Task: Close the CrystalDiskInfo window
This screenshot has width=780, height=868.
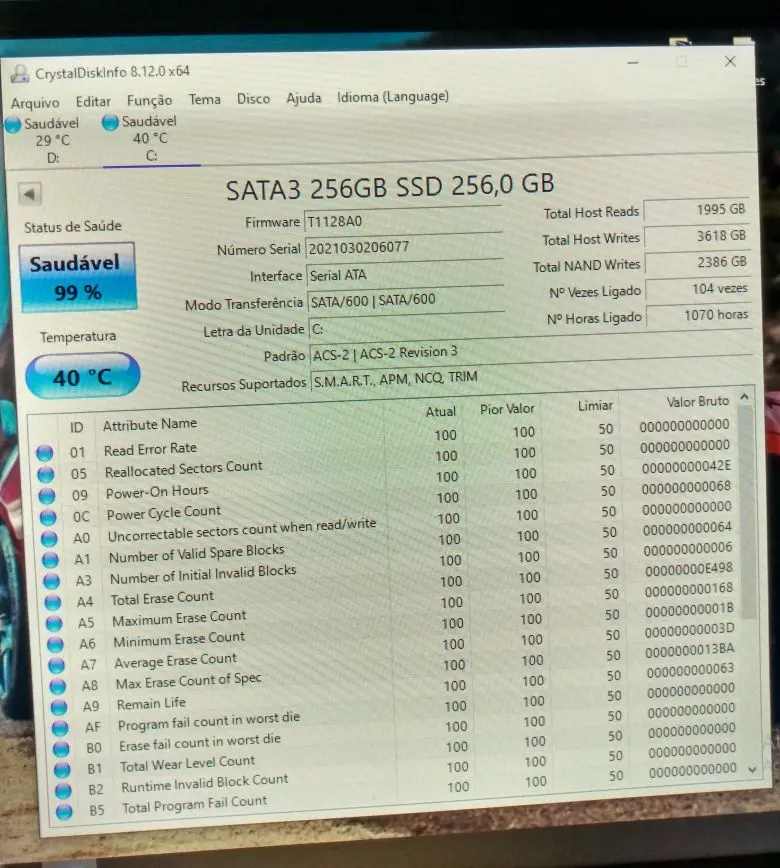Action: [x=730, y=61]
